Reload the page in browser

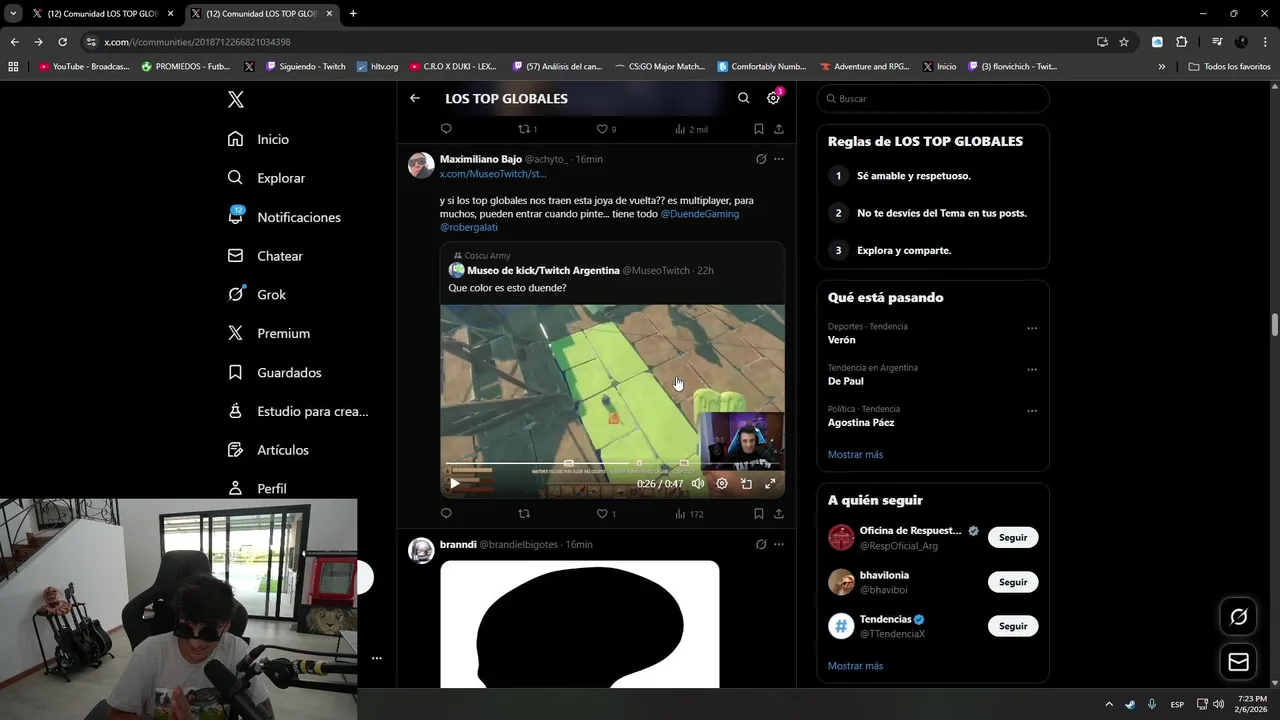tap(62, 42)
